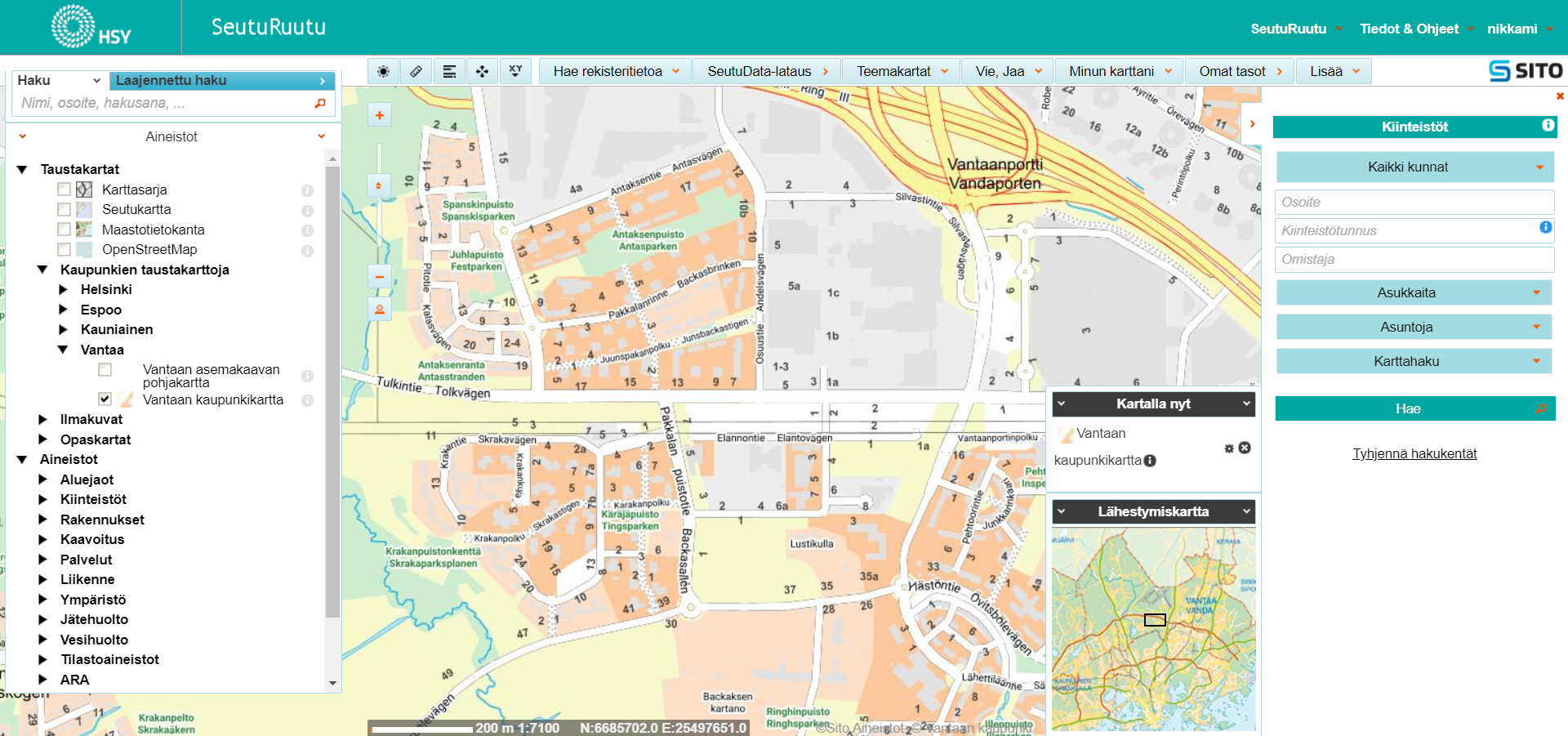The height and width of the screenshot is (736, 1568).
Task: Enable the Seutukartta checkbox
Action: pos(64,209)
